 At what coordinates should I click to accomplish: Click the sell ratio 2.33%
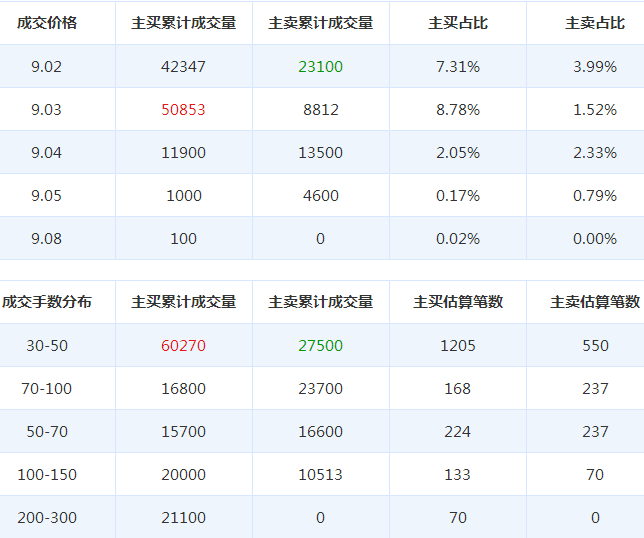(x=595, y=153)
